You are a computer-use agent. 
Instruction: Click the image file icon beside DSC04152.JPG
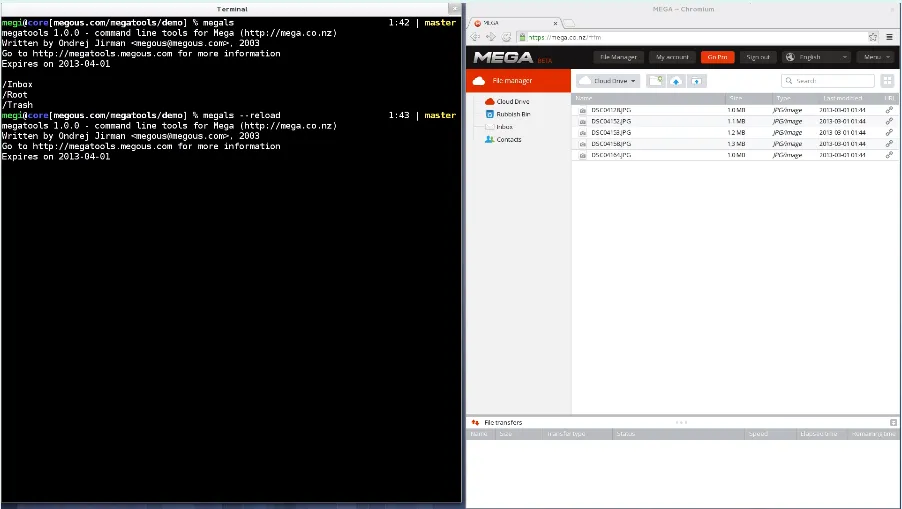(582, 121)
